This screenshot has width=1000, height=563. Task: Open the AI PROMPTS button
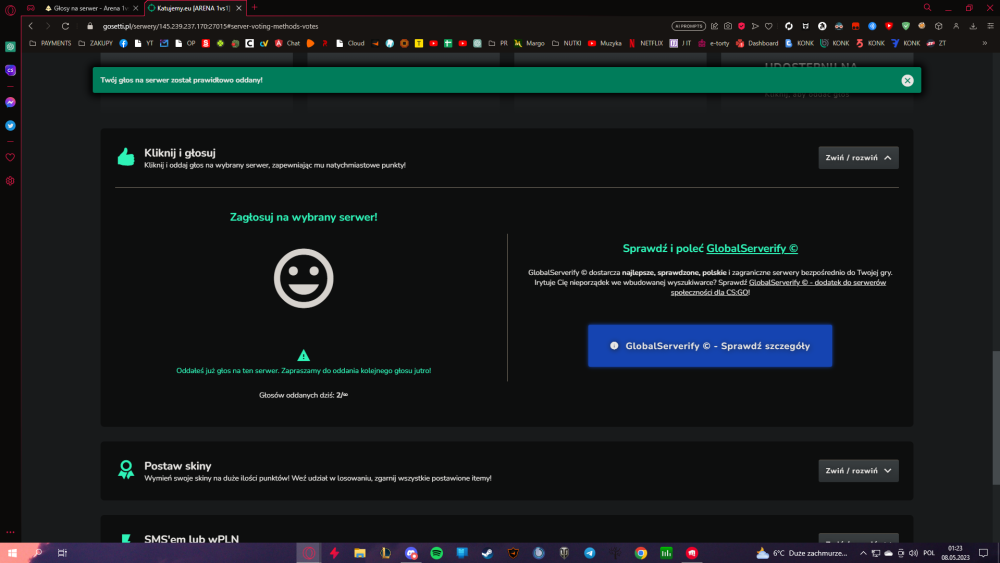pyautogui.click(x=688, y=26)
